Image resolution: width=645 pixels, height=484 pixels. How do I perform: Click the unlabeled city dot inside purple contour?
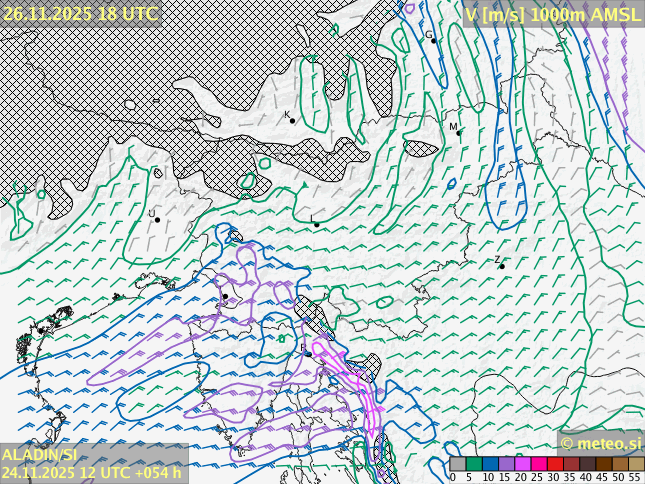pos(225,297)
